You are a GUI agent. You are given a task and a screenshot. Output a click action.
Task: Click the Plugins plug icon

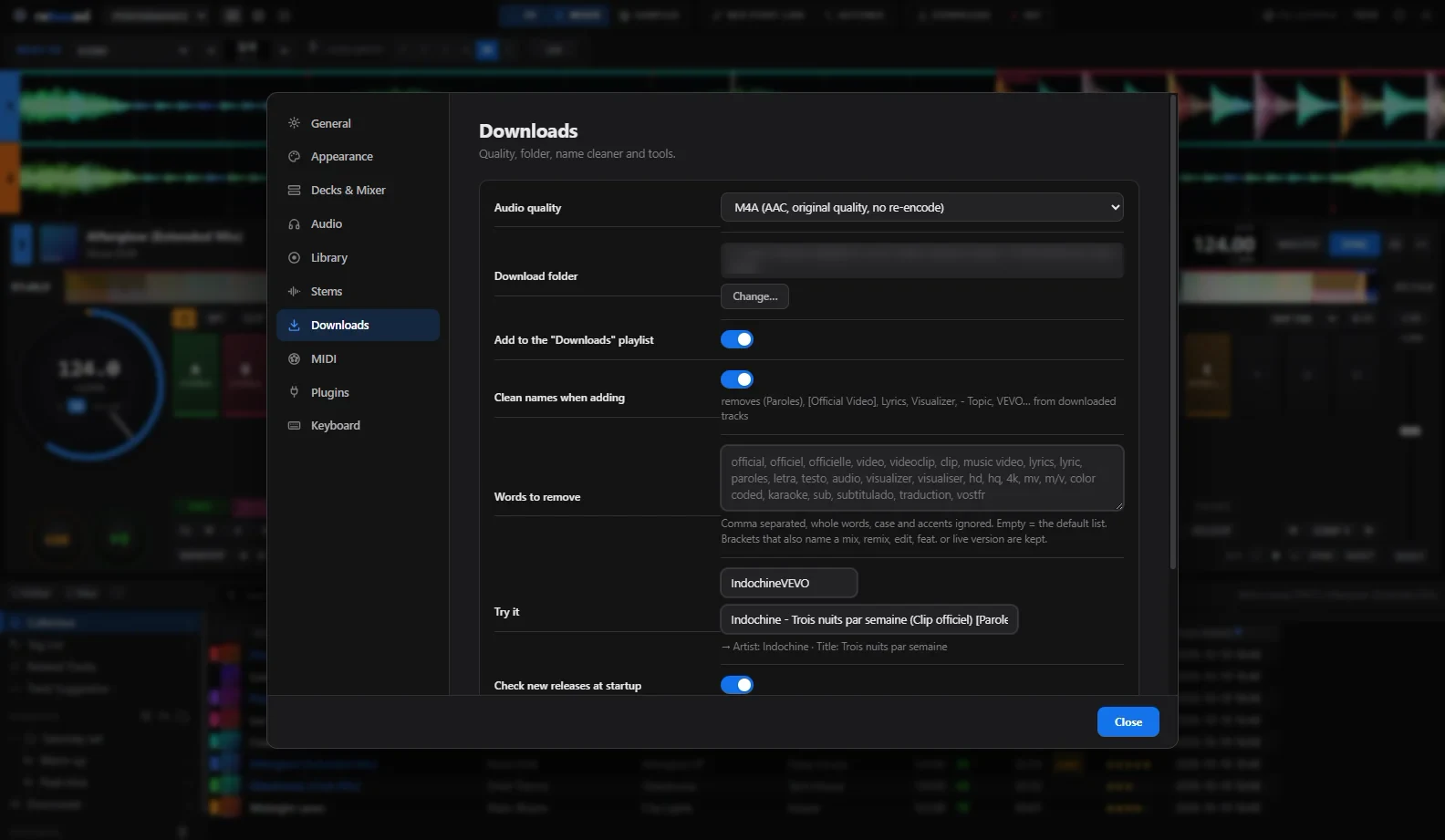click(294, 392)
